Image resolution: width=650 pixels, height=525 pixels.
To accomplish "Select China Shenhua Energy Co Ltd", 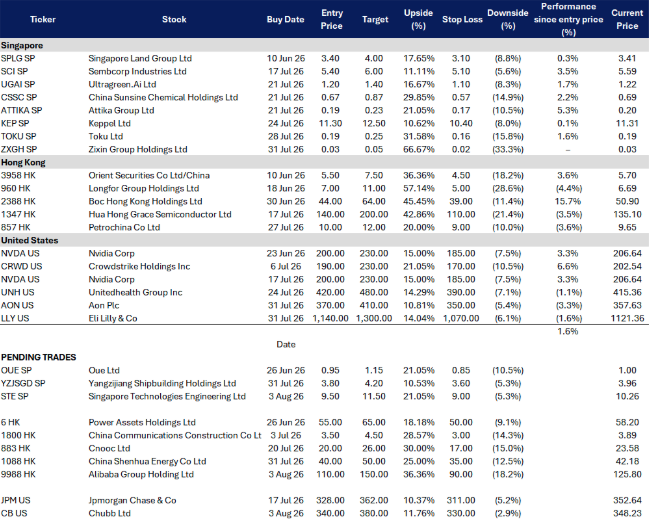I will pyautogui.click(x=147, y=462).
